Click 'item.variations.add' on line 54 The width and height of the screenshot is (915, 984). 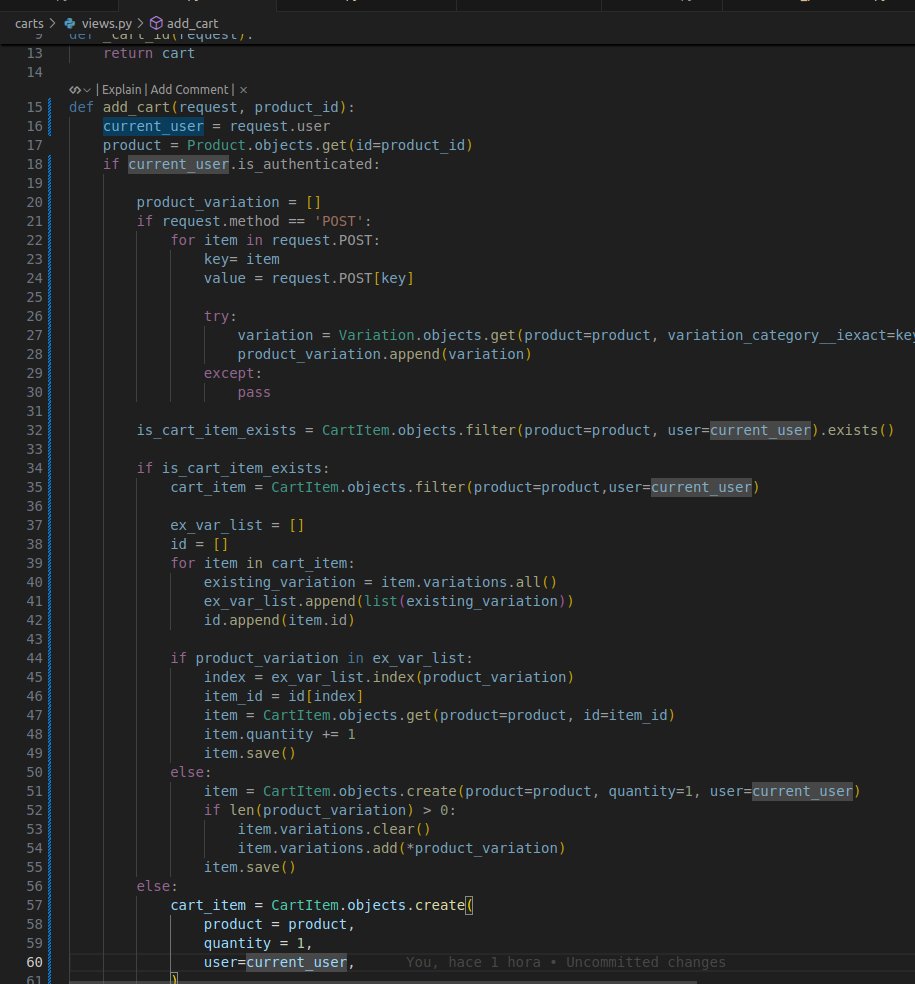(x=317, y=848)
